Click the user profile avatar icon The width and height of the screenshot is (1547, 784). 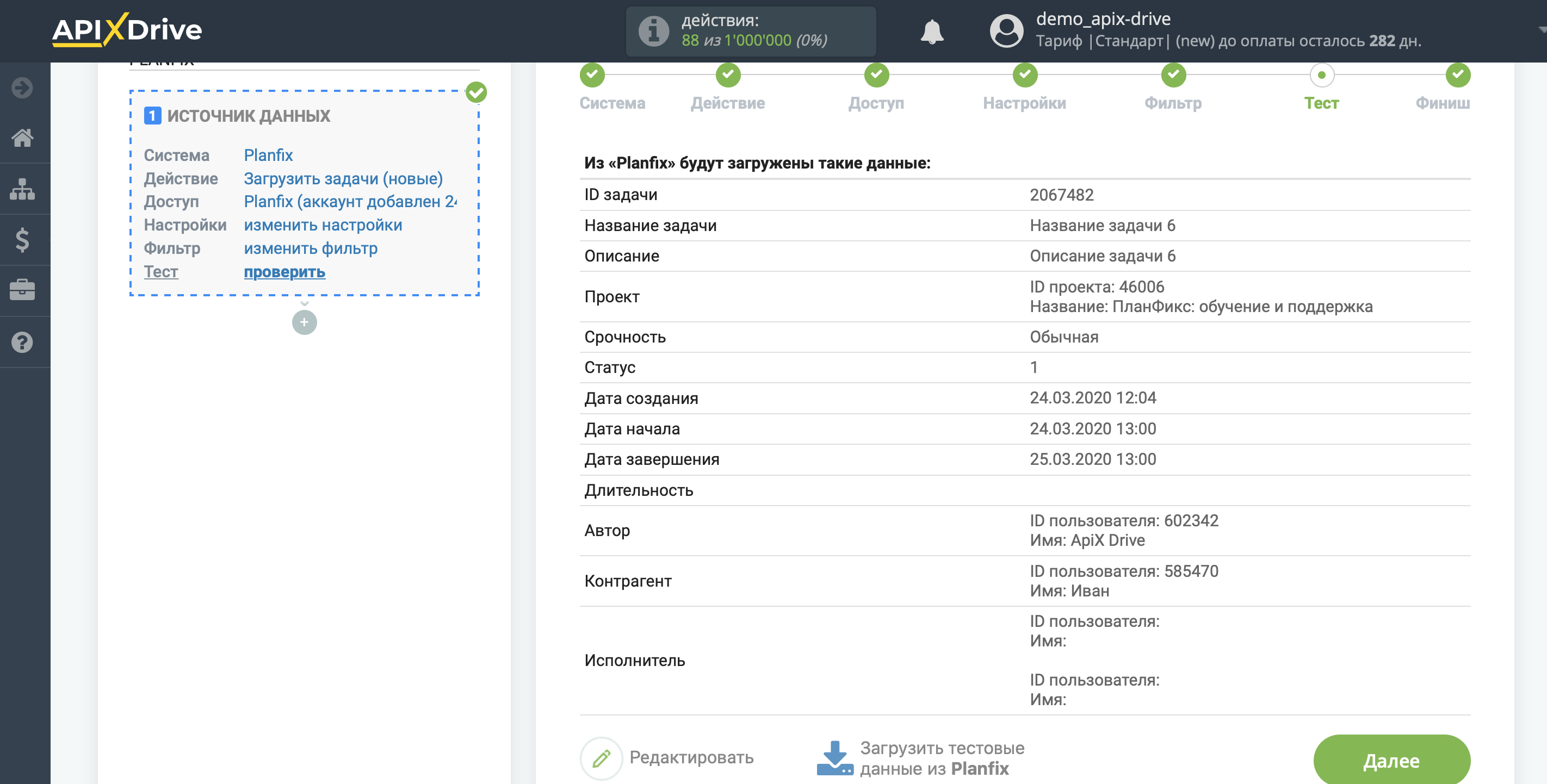(x=1006, y=31)
